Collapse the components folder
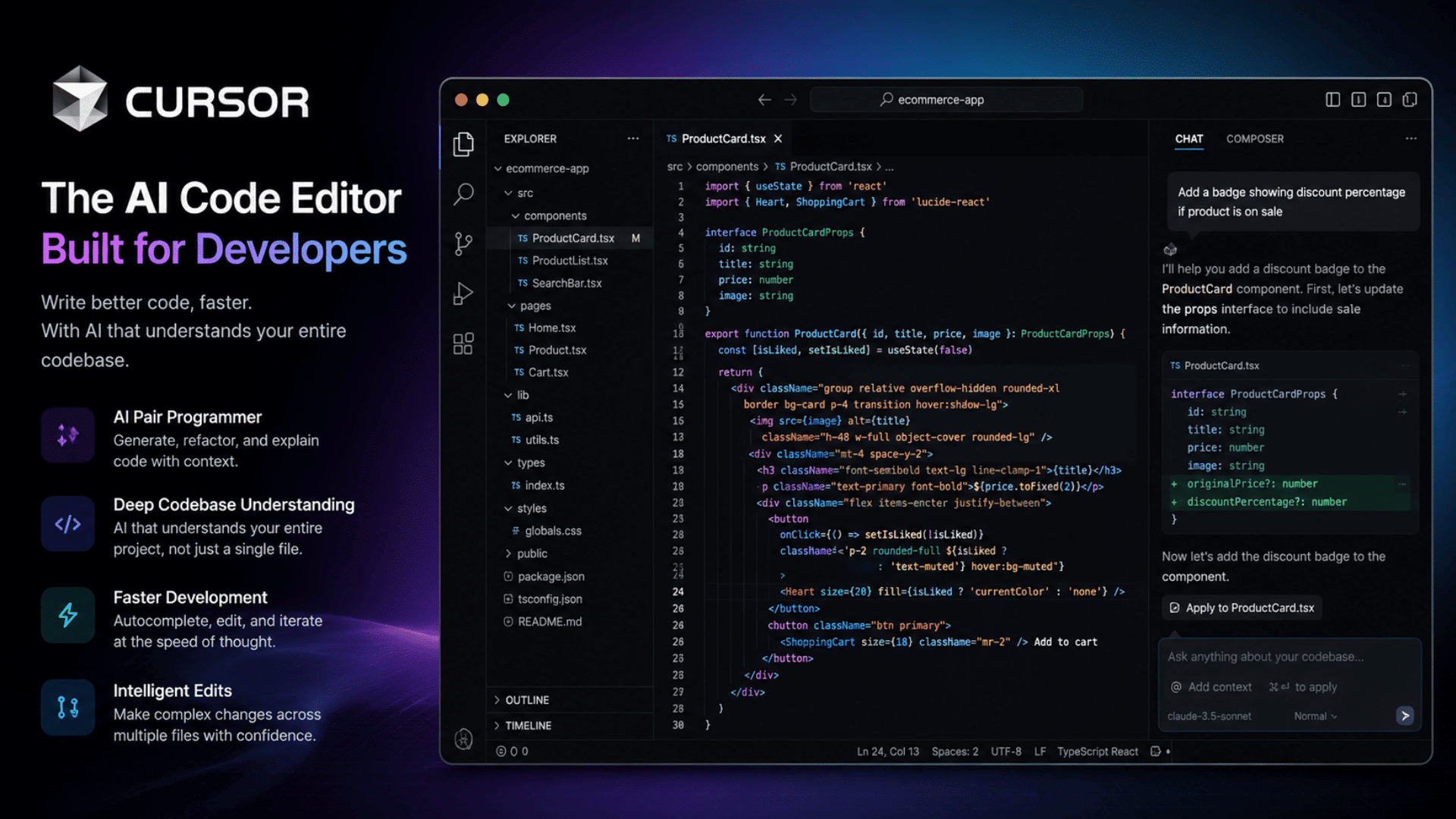This screenshot has height=819, width=1456. [x=516, y=216]
